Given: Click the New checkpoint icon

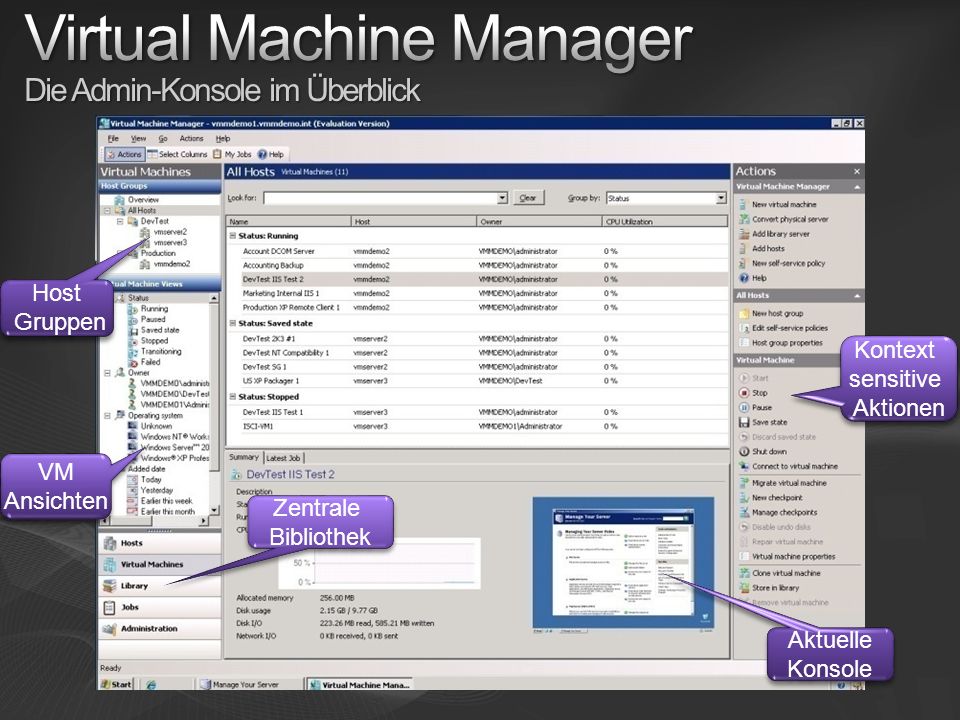Looking at the screenshot, I should (x=744, y=498).
